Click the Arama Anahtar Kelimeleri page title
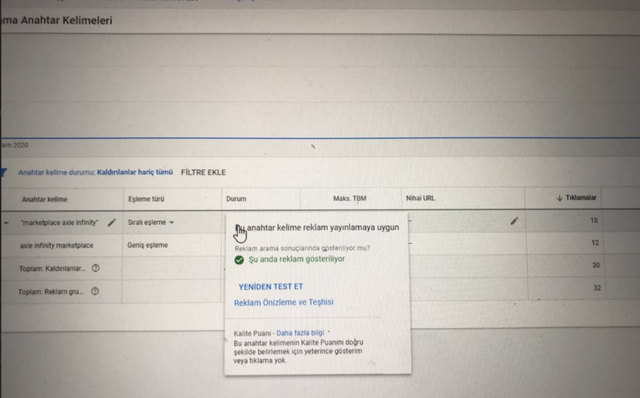Image resolution: width=640 pixels, height=398 pixels. (56, 20)
